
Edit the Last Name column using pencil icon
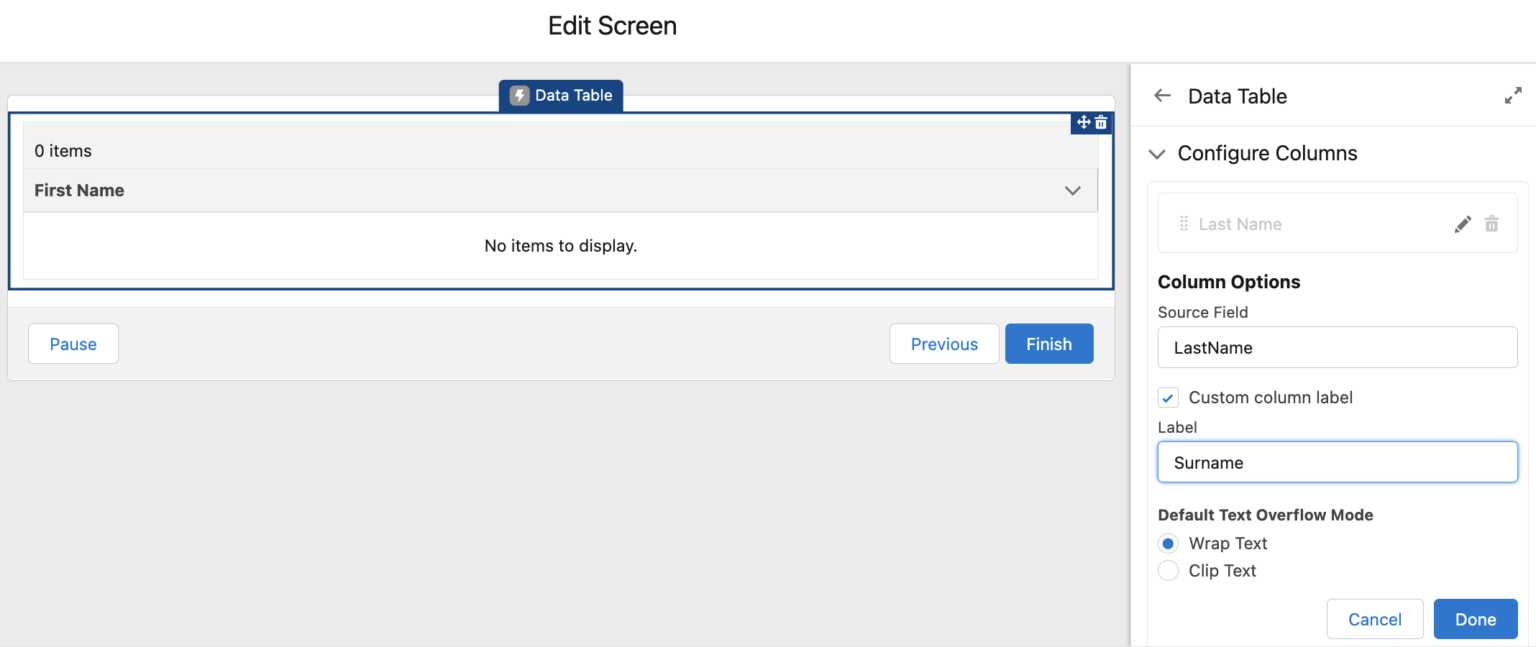click(1463, 223)
